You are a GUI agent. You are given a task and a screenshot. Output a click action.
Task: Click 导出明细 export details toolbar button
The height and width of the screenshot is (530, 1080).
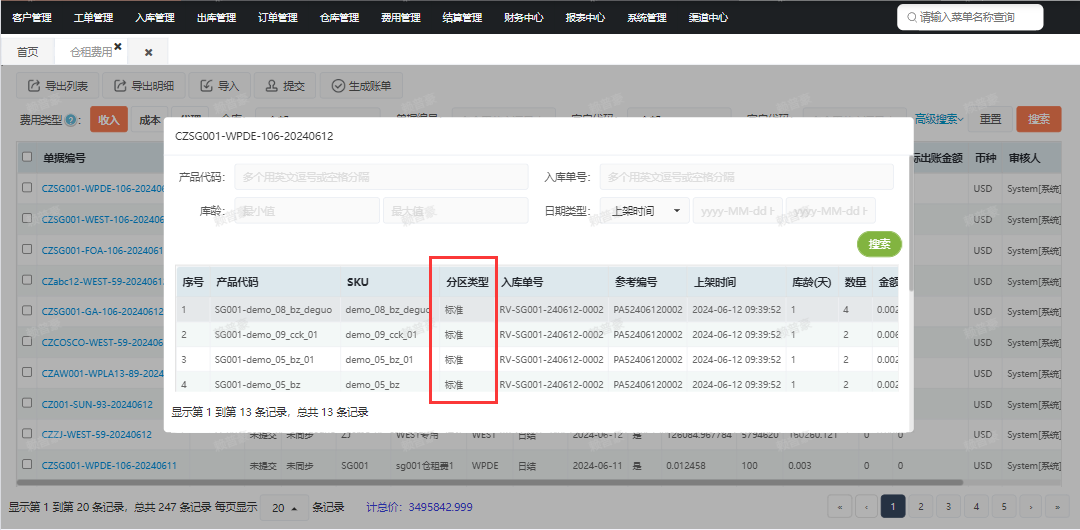click(144, 86)
